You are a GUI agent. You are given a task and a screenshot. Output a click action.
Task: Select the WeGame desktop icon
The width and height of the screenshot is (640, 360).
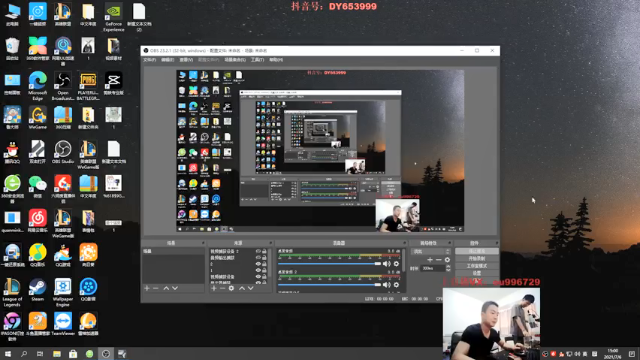(38, 118)
